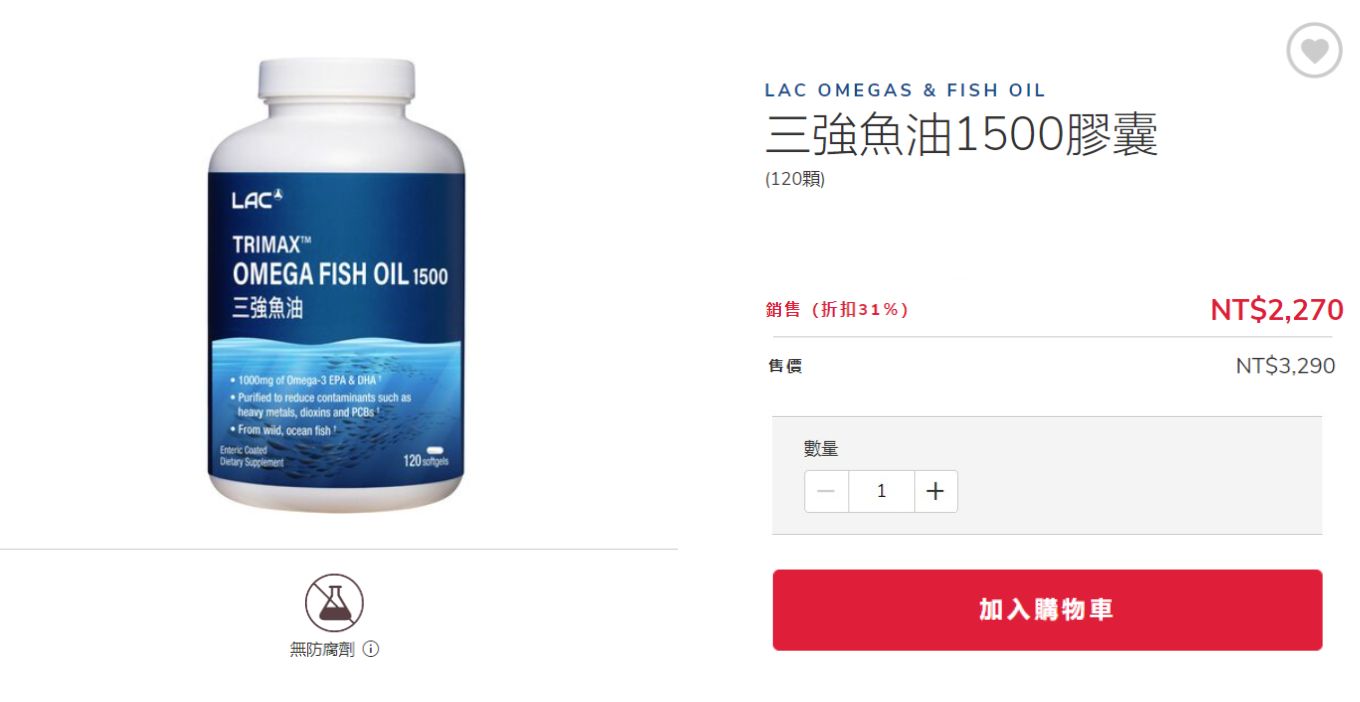Select the original price NT$3,290

coord(1285,366)
